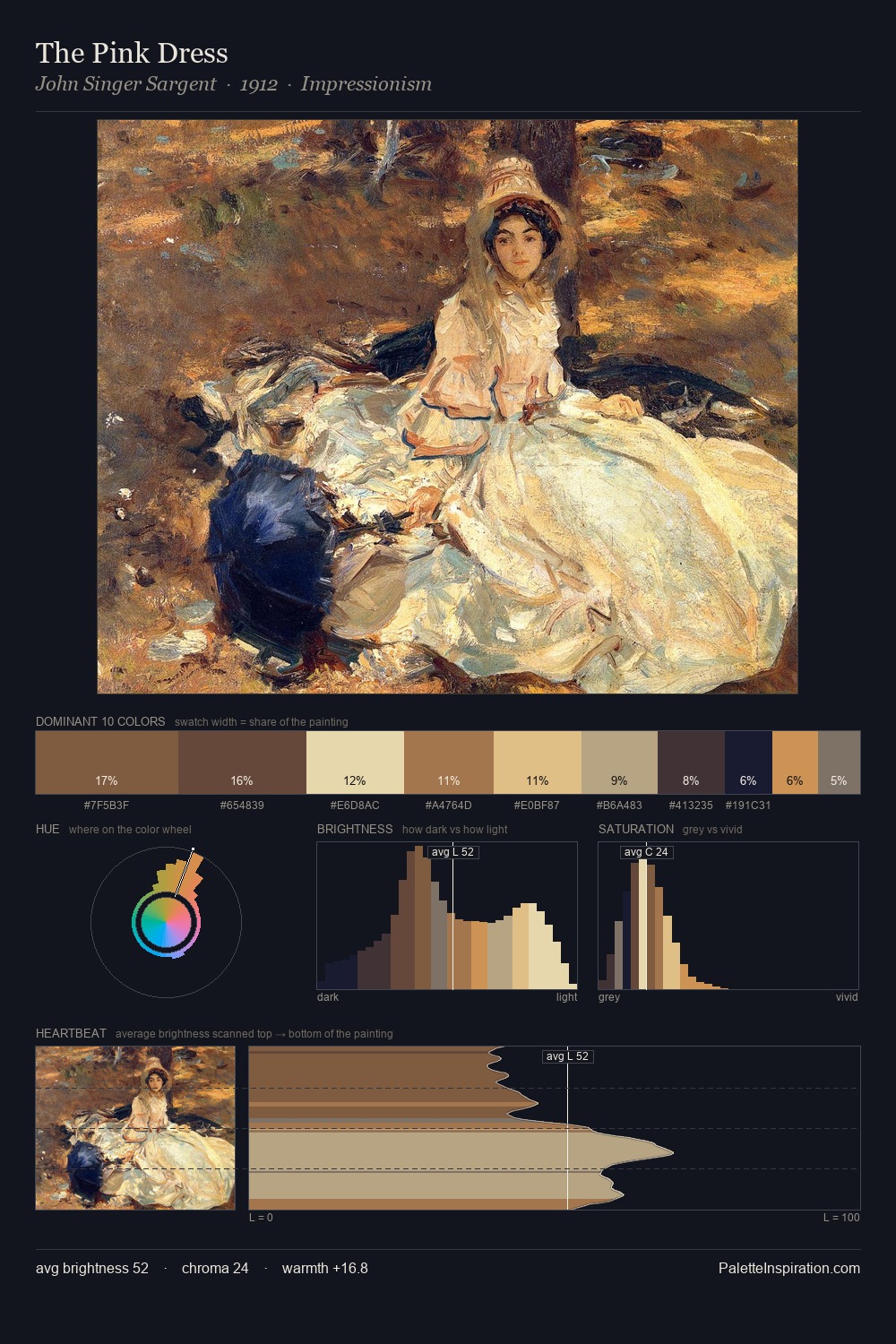Click 'swatch width = share of the painting' caption

(262, 721)
